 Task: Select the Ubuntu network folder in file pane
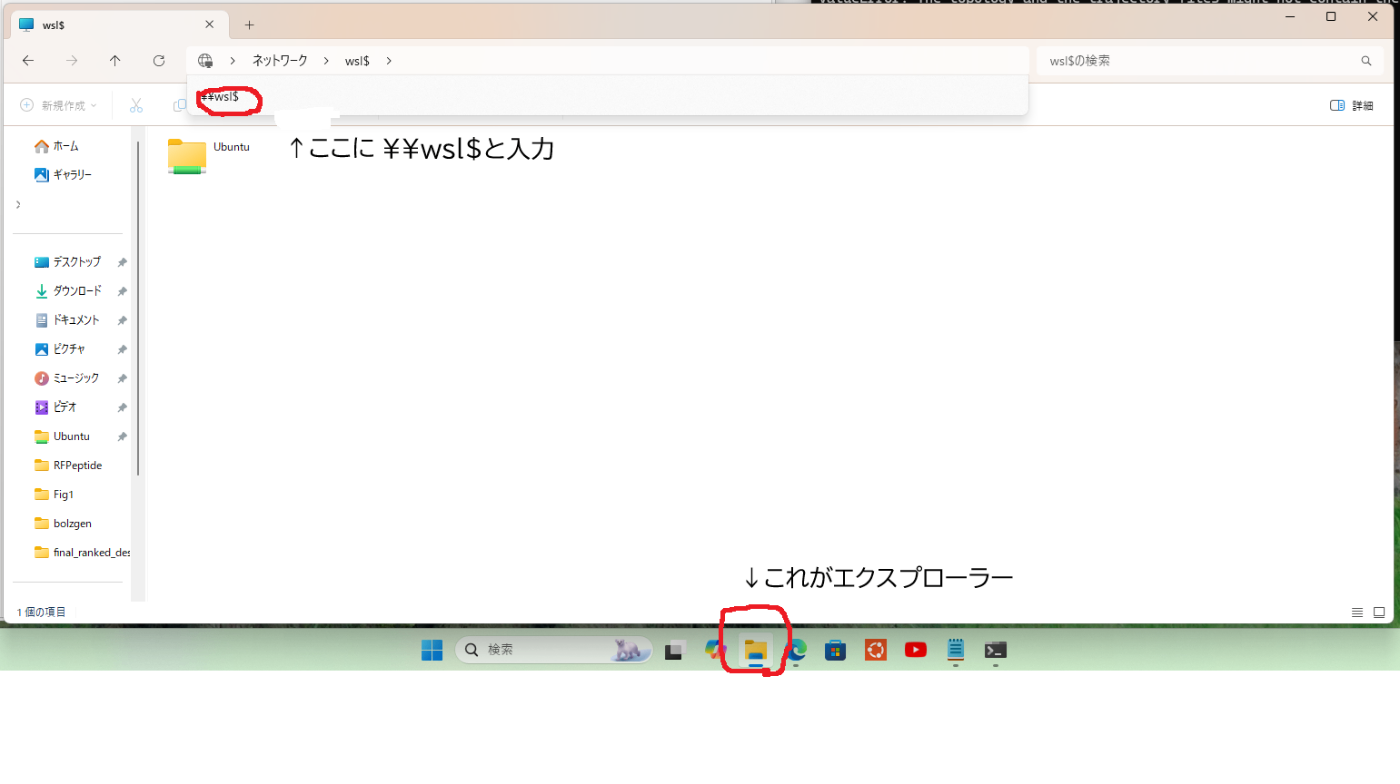pyautogui.click(x=208, y=157)
